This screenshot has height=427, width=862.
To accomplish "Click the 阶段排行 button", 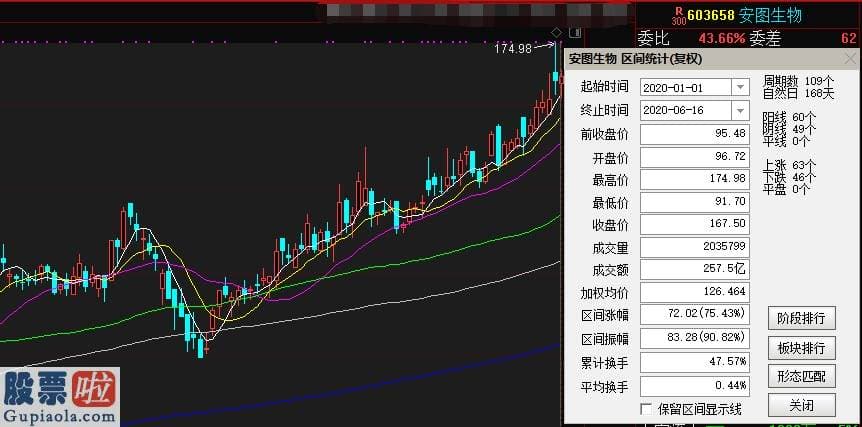I will tap(802, 318).
